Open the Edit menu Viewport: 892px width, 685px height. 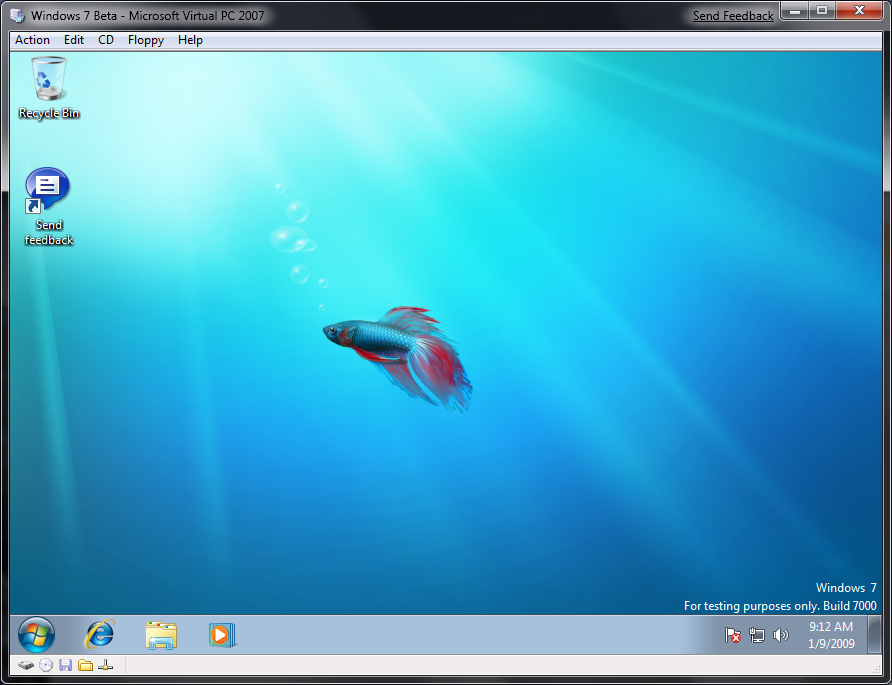point(74,40)
